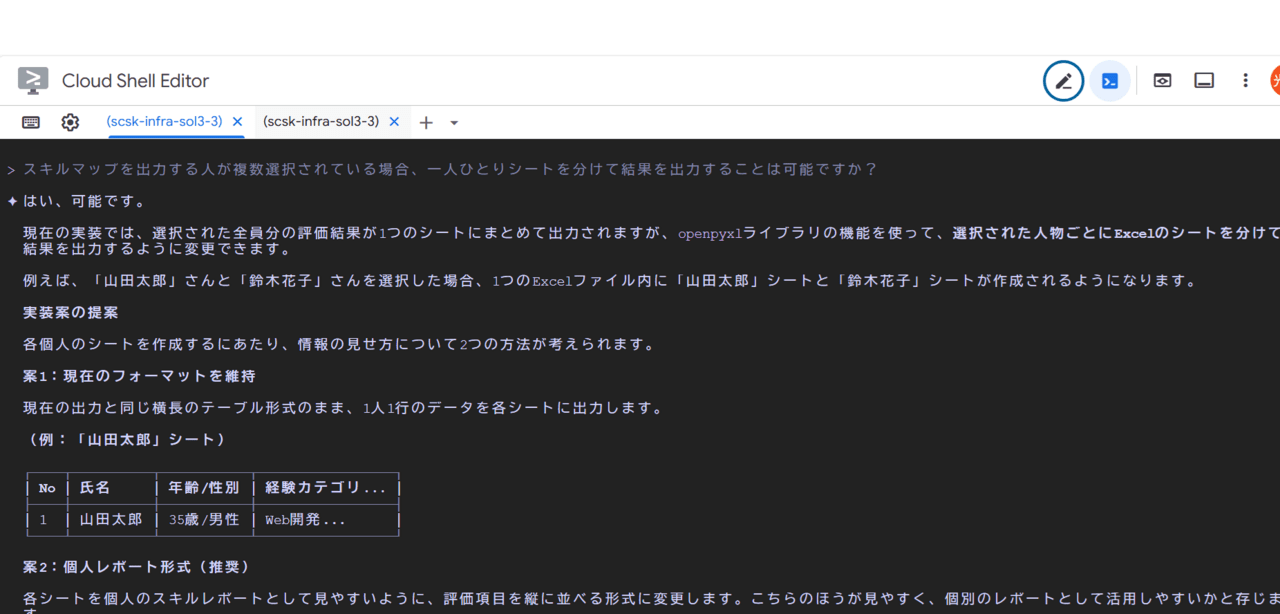Click the 案2：個人レポート形式（推奨） heading
This screenshot has height=614, width=1280.
(x=136, y=567)
